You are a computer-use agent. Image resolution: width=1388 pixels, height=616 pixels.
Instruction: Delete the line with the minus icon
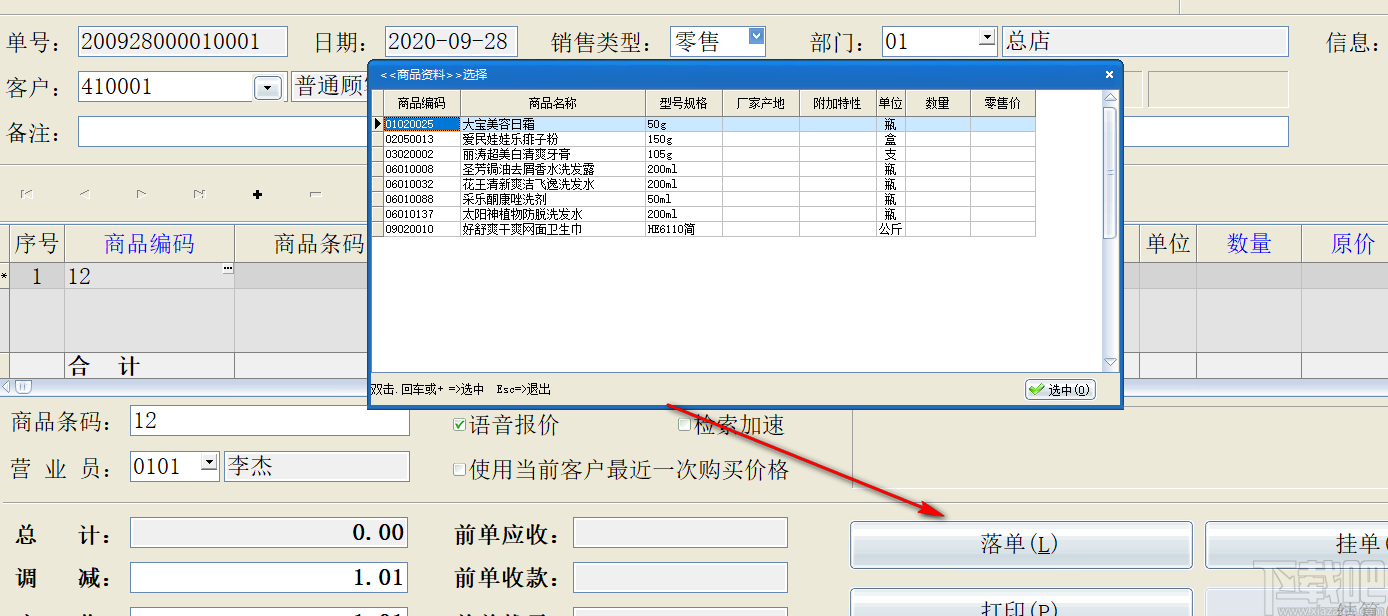315,195
